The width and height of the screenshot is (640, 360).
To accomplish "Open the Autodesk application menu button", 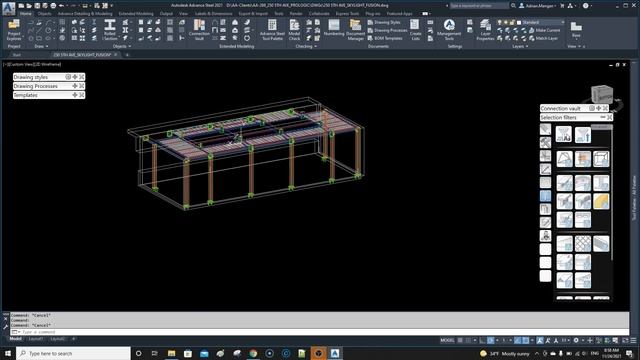I will [9, 8].
